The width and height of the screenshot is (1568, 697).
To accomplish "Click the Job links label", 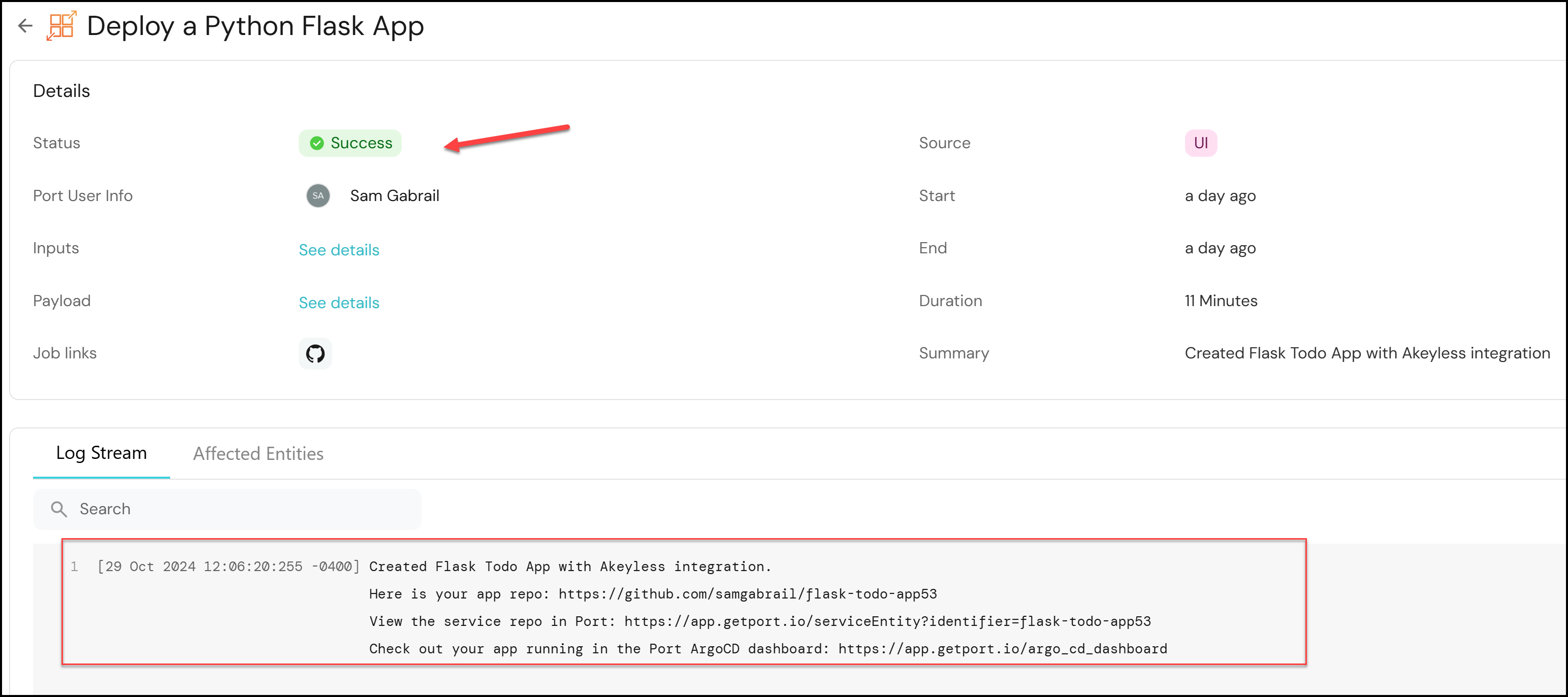I will (x=65, y=353).
